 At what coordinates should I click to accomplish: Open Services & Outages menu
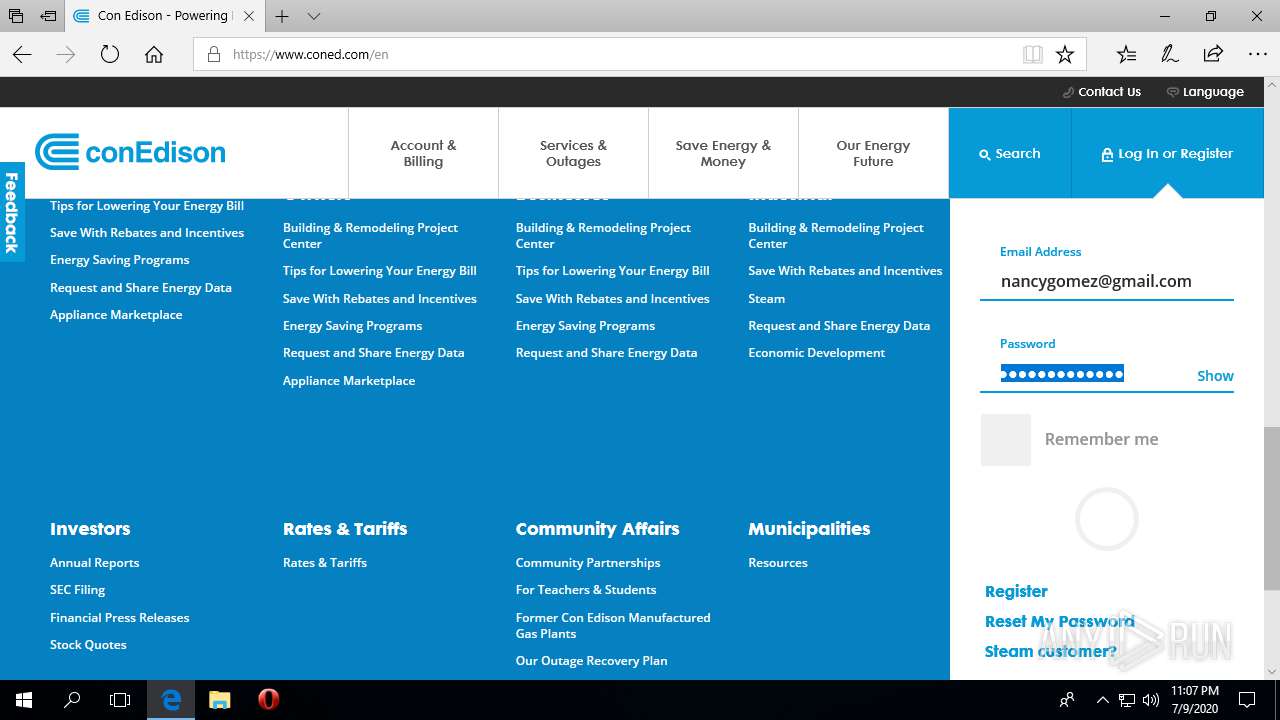pos(573,153)
